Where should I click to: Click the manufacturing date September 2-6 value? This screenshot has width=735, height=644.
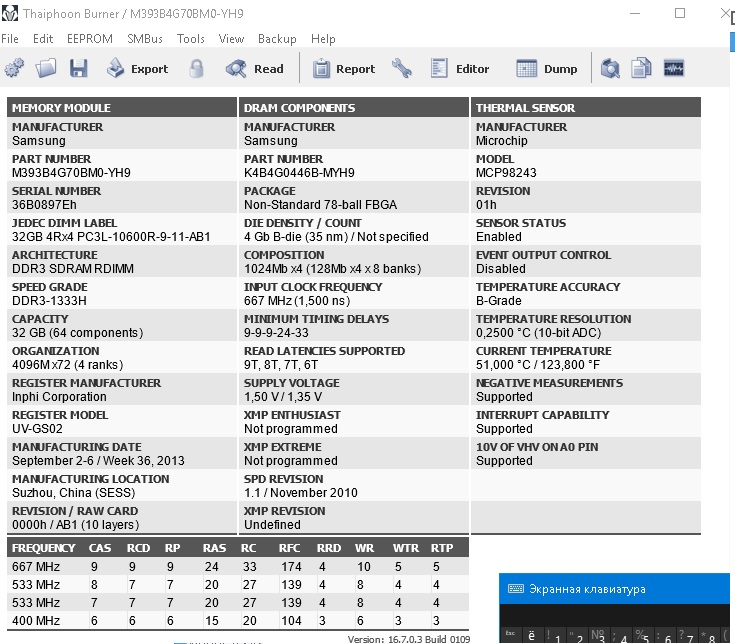[98, 460]
